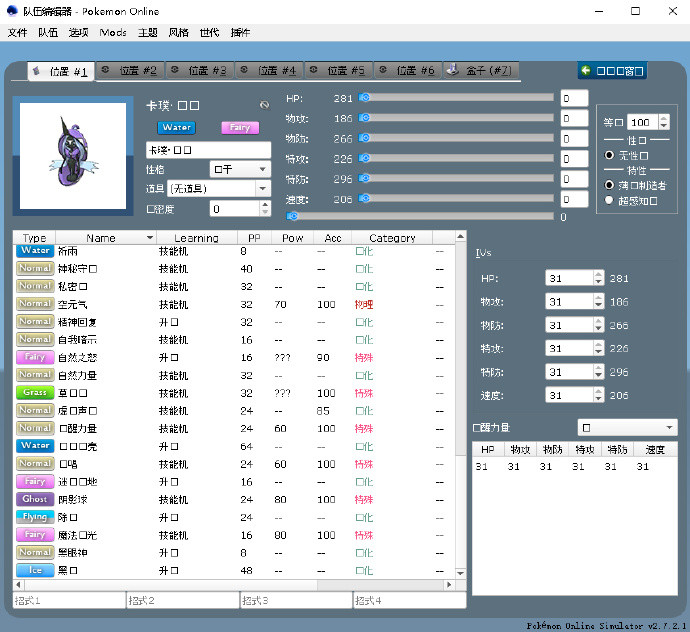Click the special attack EV value field
690x632 pixels.
tap(574, 158)
